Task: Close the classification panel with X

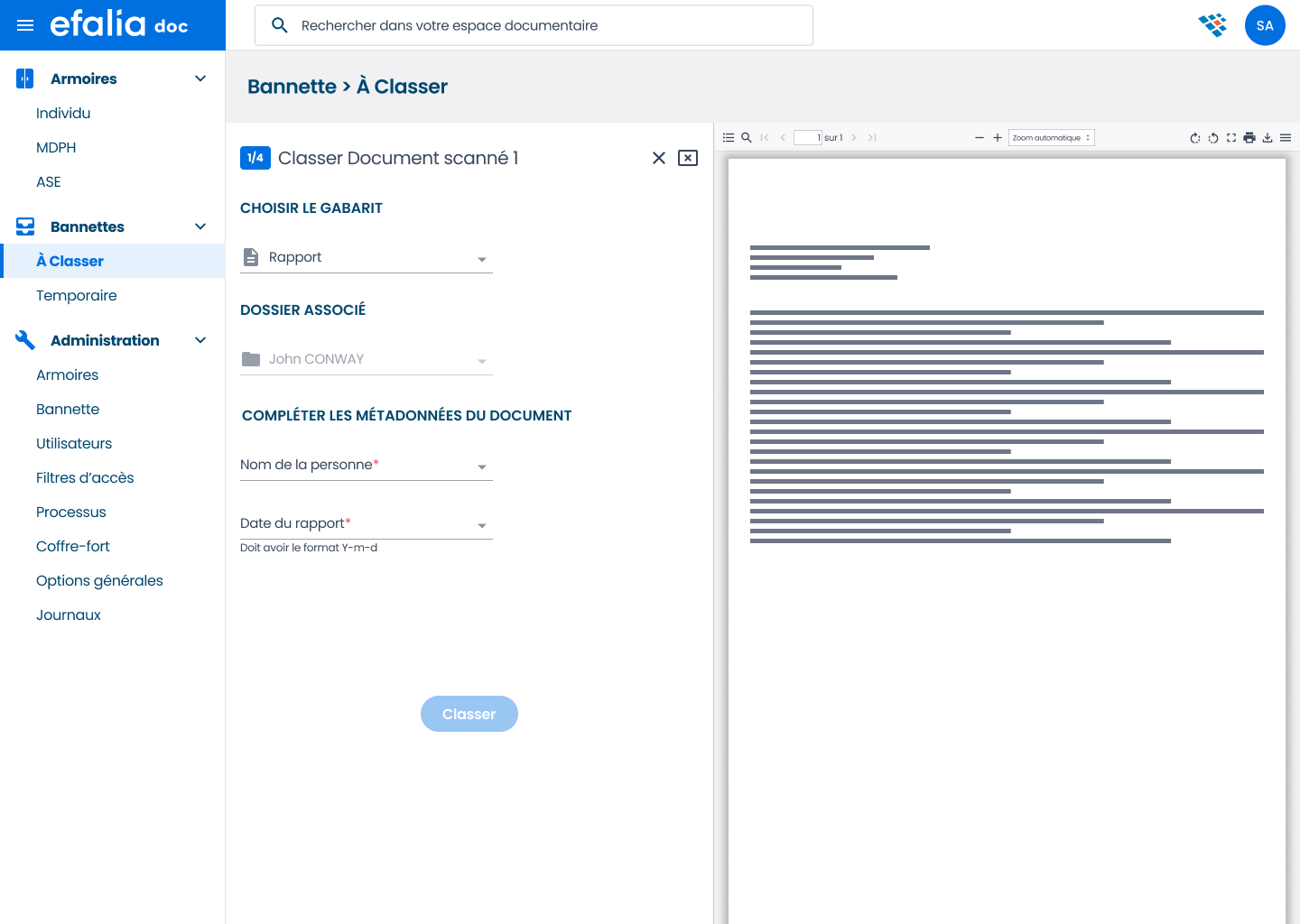Action: pyautogui.click(x=659, y=158)
